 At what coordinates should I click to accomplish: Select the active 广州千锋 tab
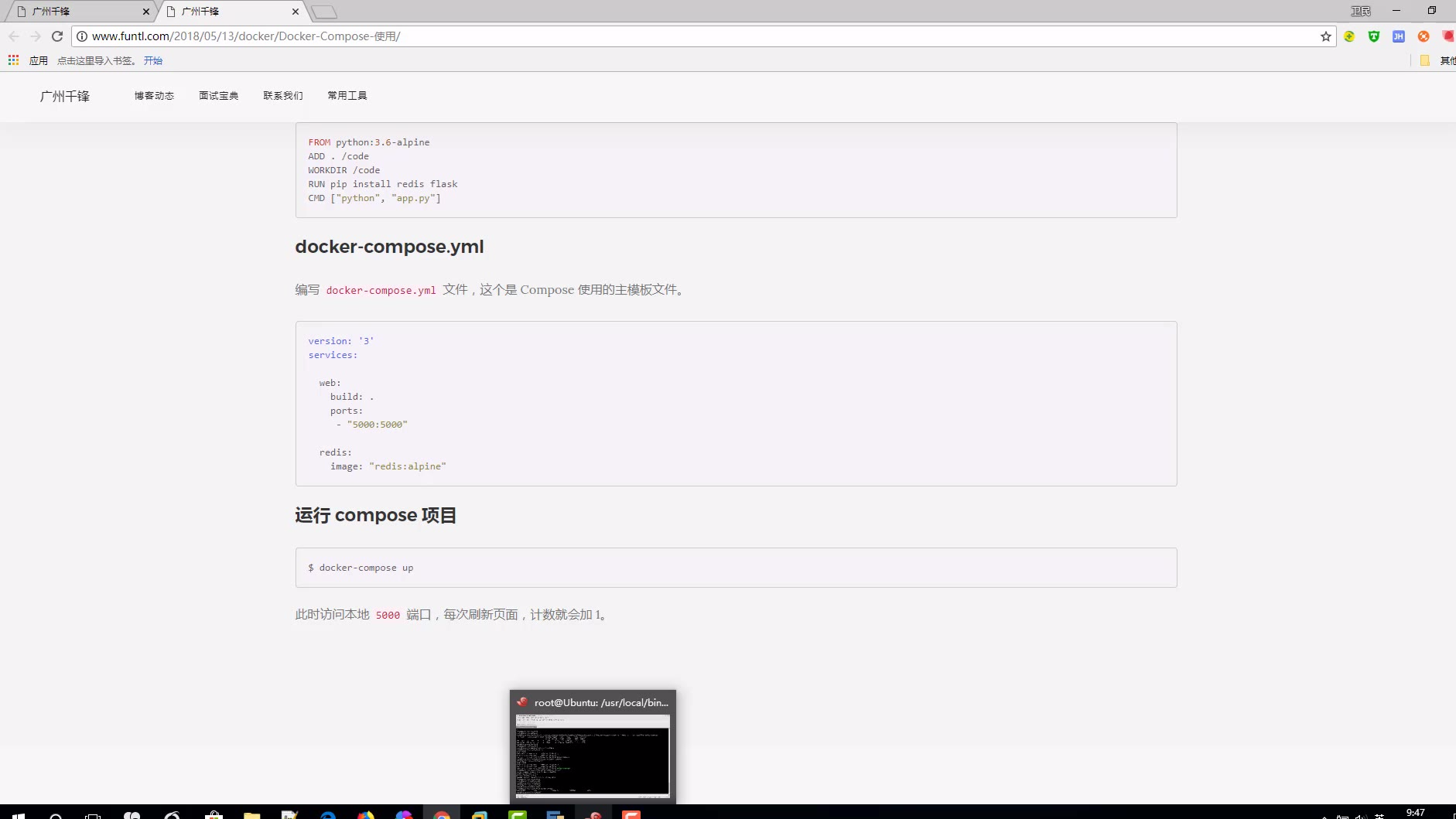click(x=232, y=12)
